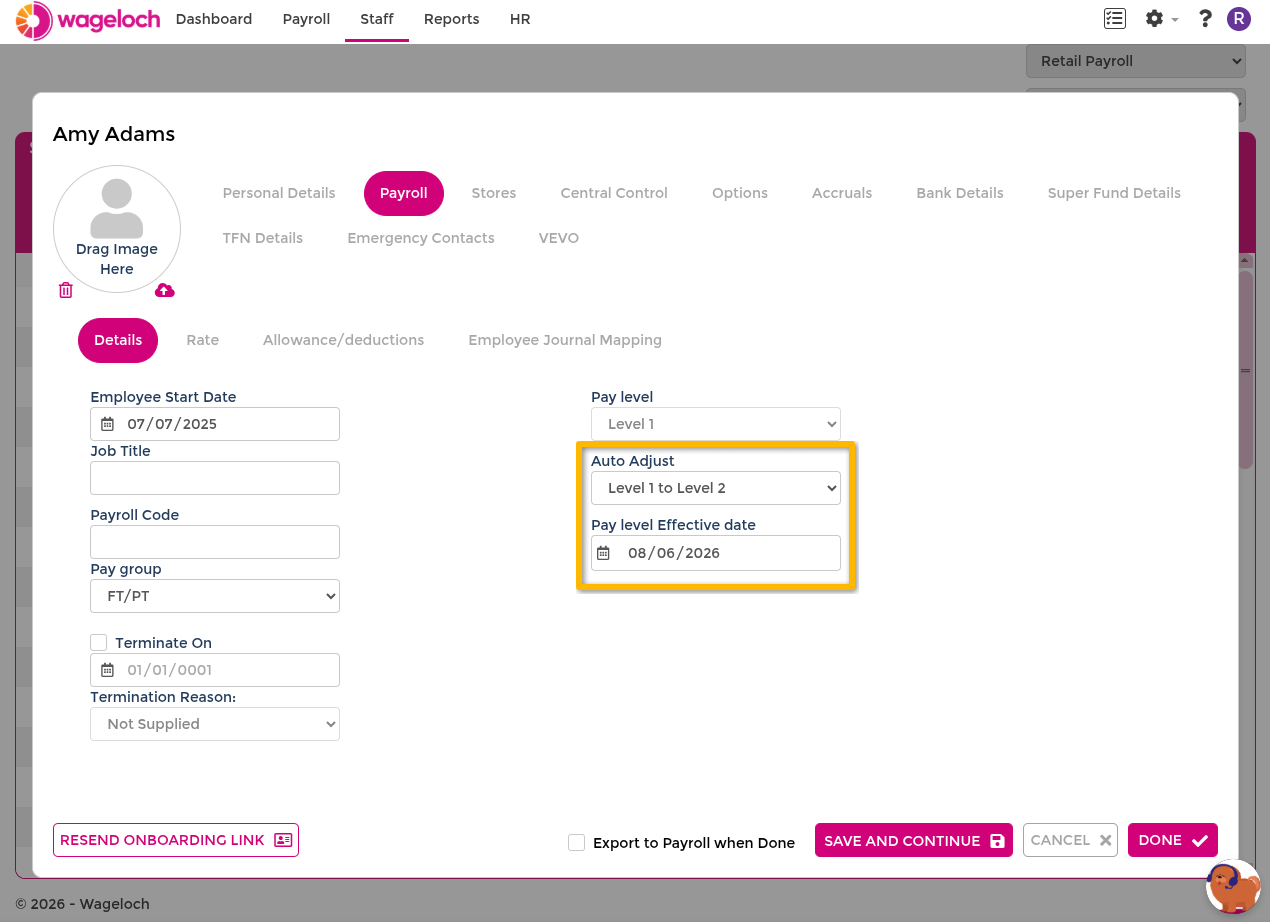Click the Drag Image Here avatar placeholder
This screenshot has width=1270, height=922.
point(117,229)
